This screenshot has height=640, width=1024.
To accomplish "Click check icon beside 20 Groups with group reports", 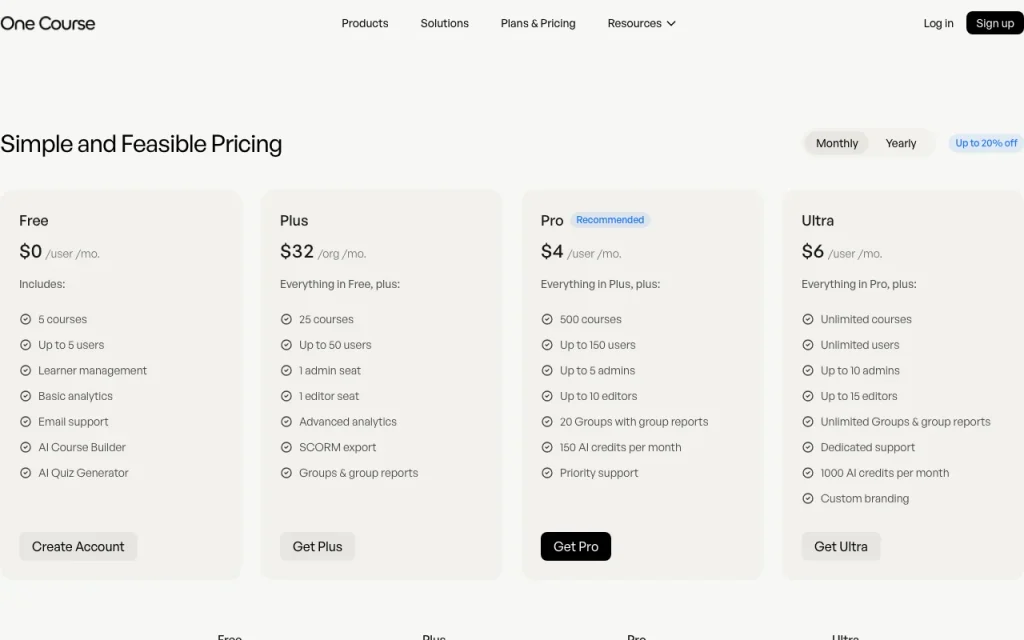I will pyautogui.click(x=547, y=422).
